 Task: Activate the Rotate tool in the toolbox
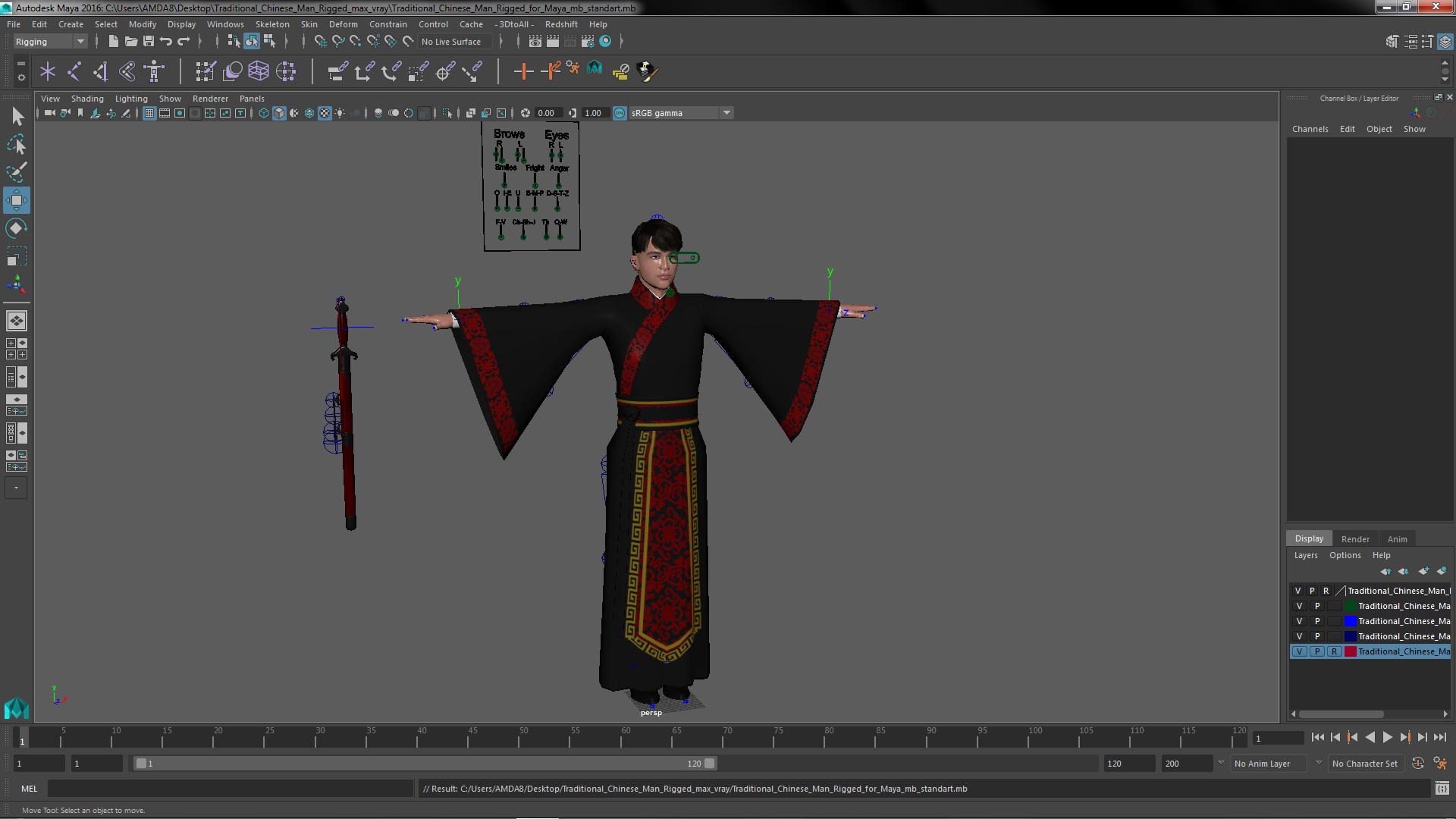pos(16,228)
